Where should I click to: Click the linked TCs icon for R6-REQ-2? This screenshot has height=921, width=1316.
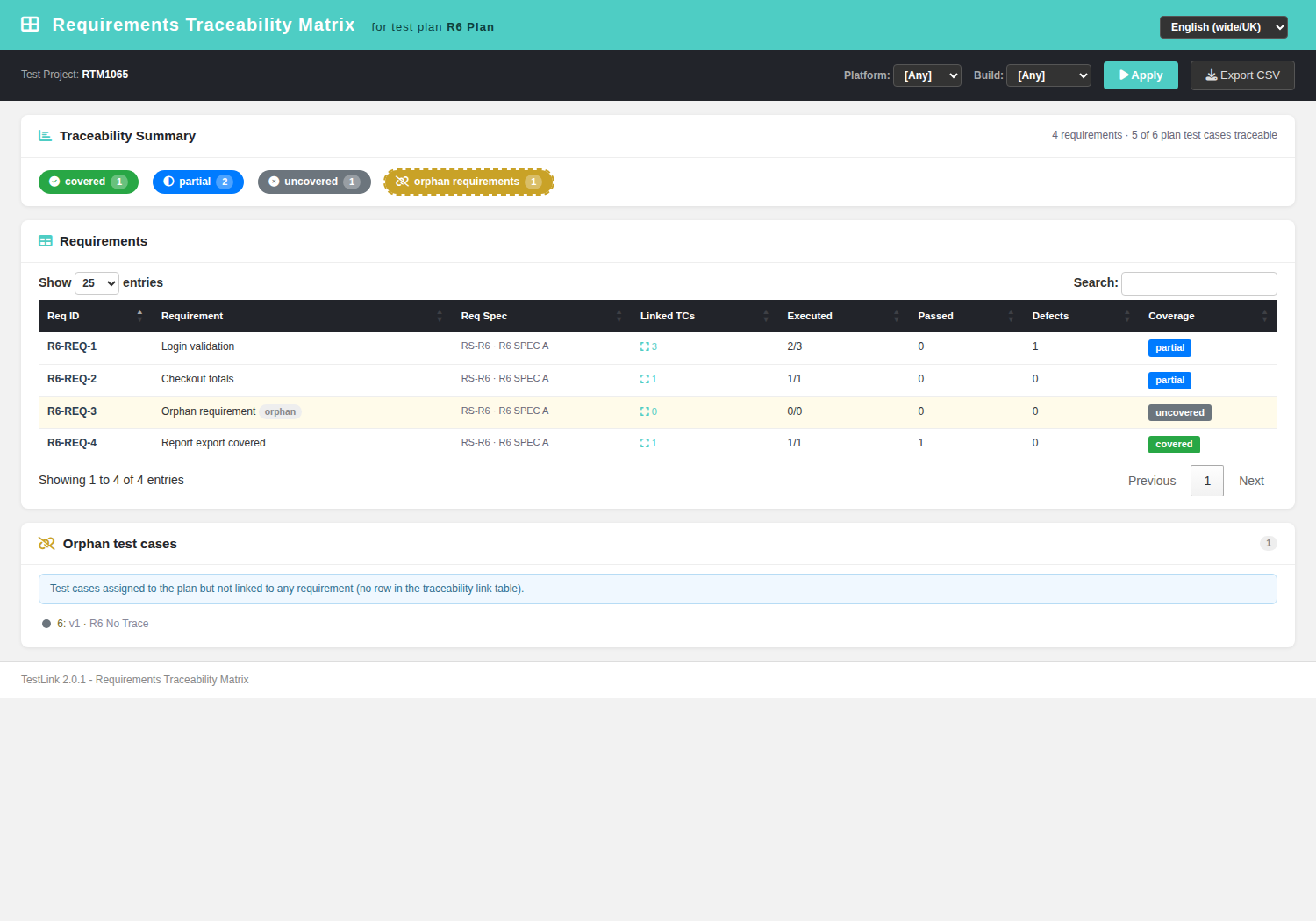point(645,379)
